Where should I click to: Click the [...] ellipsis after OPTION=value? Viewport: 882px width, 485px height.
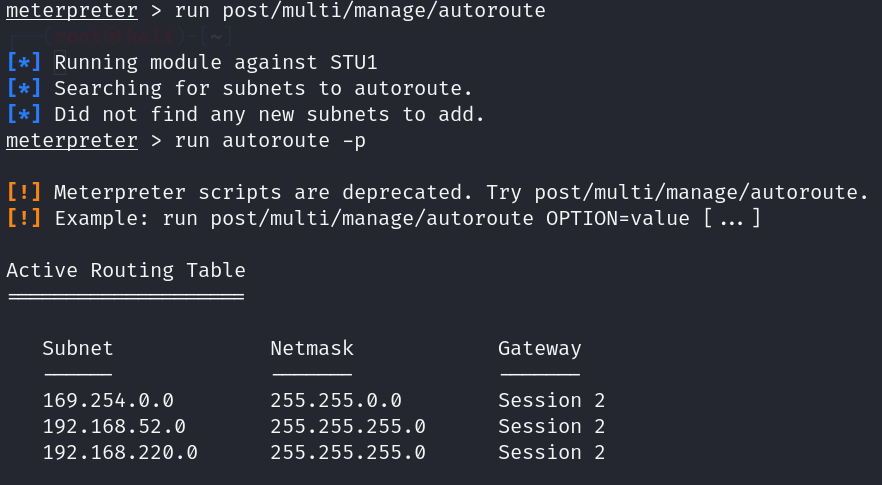pyautogui.click(x=732, y=218)
